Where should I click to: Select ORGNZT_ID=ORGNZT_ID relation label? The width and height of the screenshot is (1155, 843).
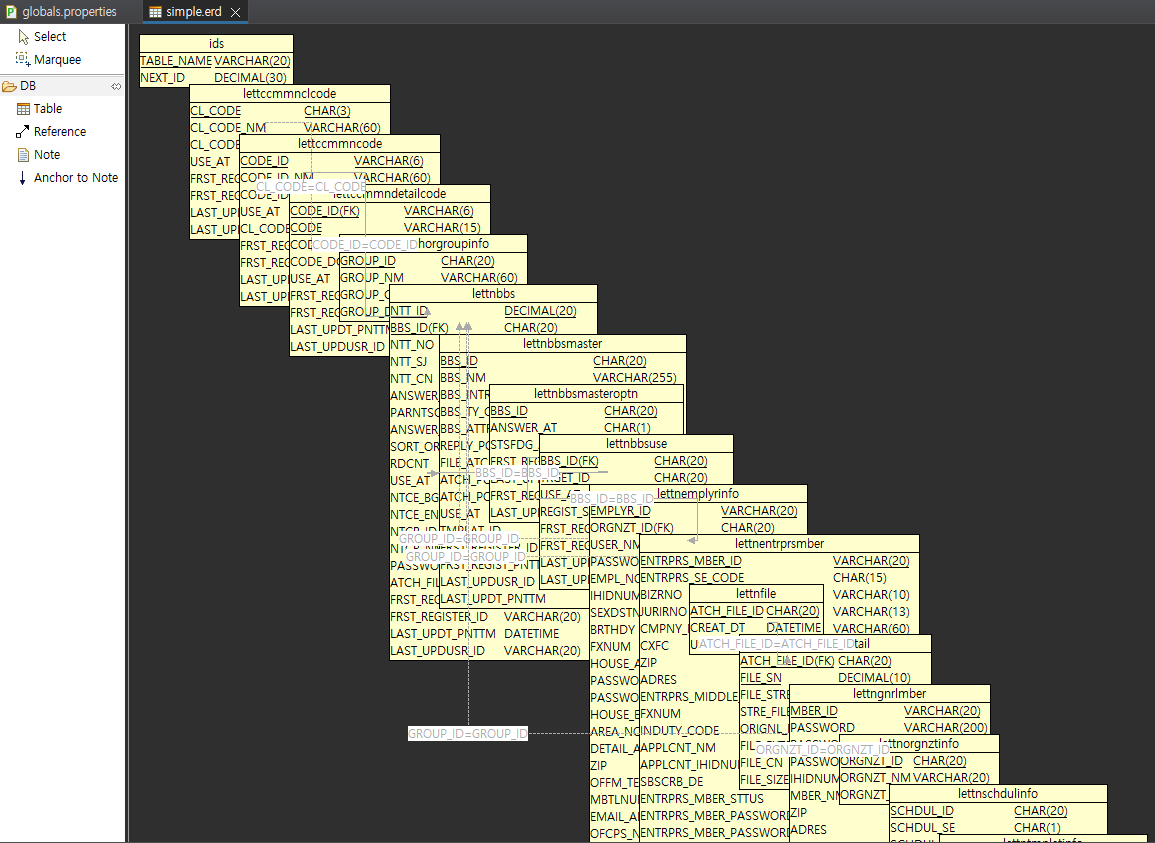tap(822, 750)
